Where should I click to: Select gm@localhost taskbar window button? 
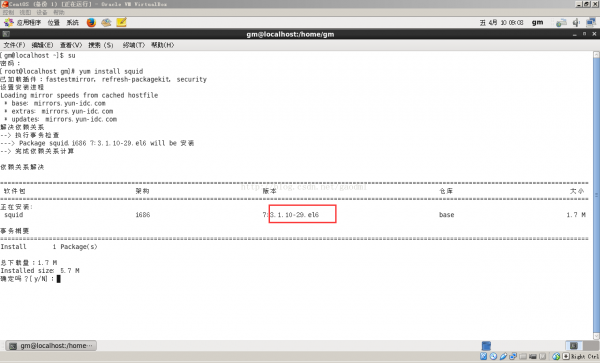point(51,346)
